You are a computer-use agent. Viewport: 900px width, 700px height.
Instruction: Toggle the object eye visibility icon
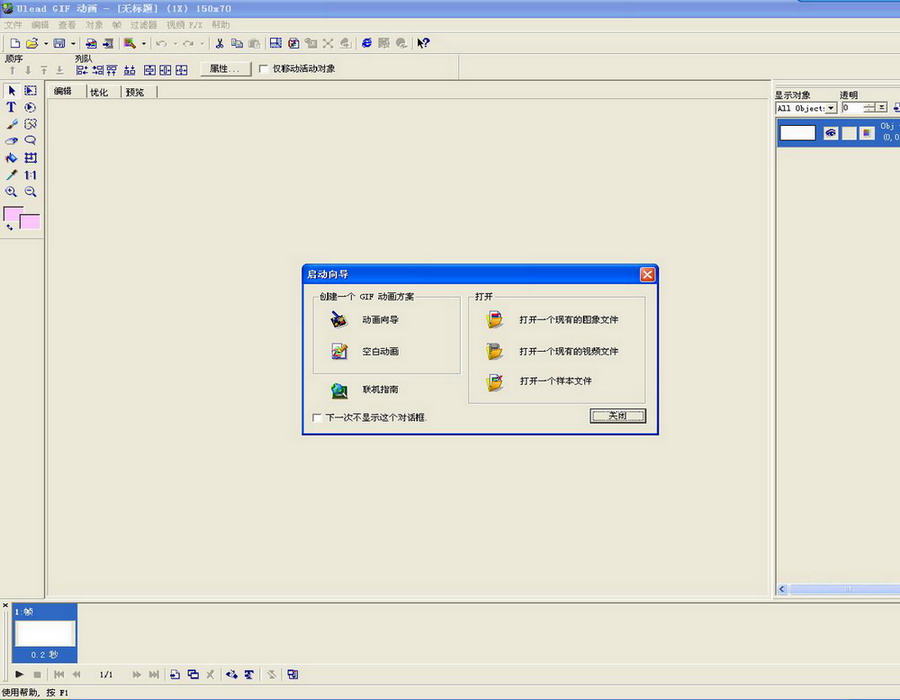pos(831,133)
